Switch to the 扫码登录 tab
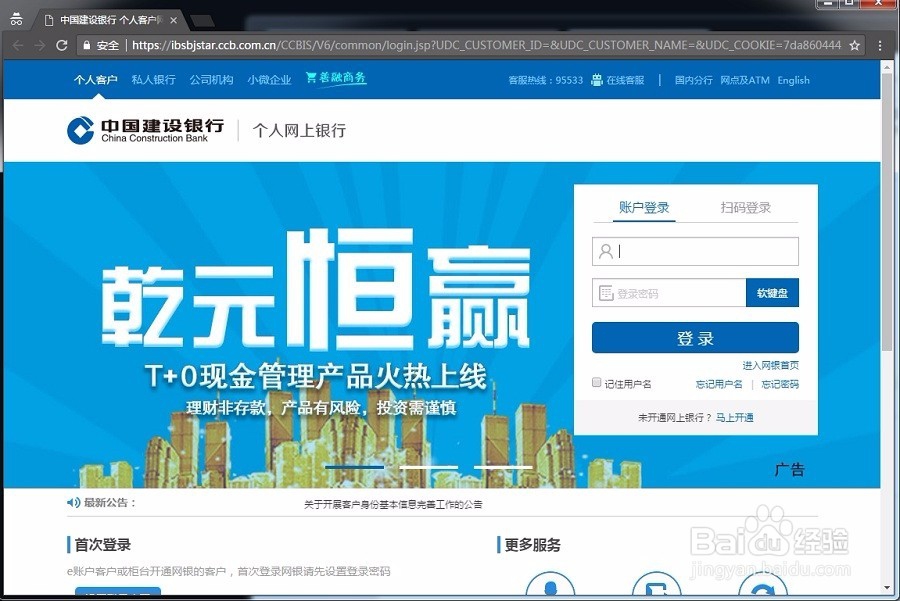Image resolution: width=900 pixels, height=601 pixels. pyautogui.click(x=746, y=207)
